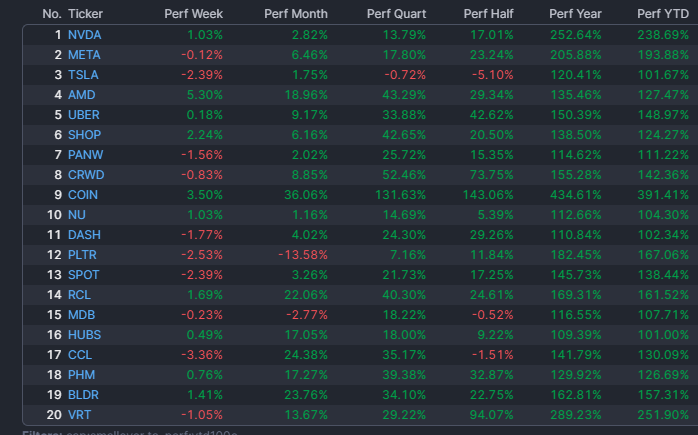This screenshot has width=698, height=435.
Task: Select COIN's Perf Quart value 131.63%
Action: pyautogui.click(x=401, y=195)
